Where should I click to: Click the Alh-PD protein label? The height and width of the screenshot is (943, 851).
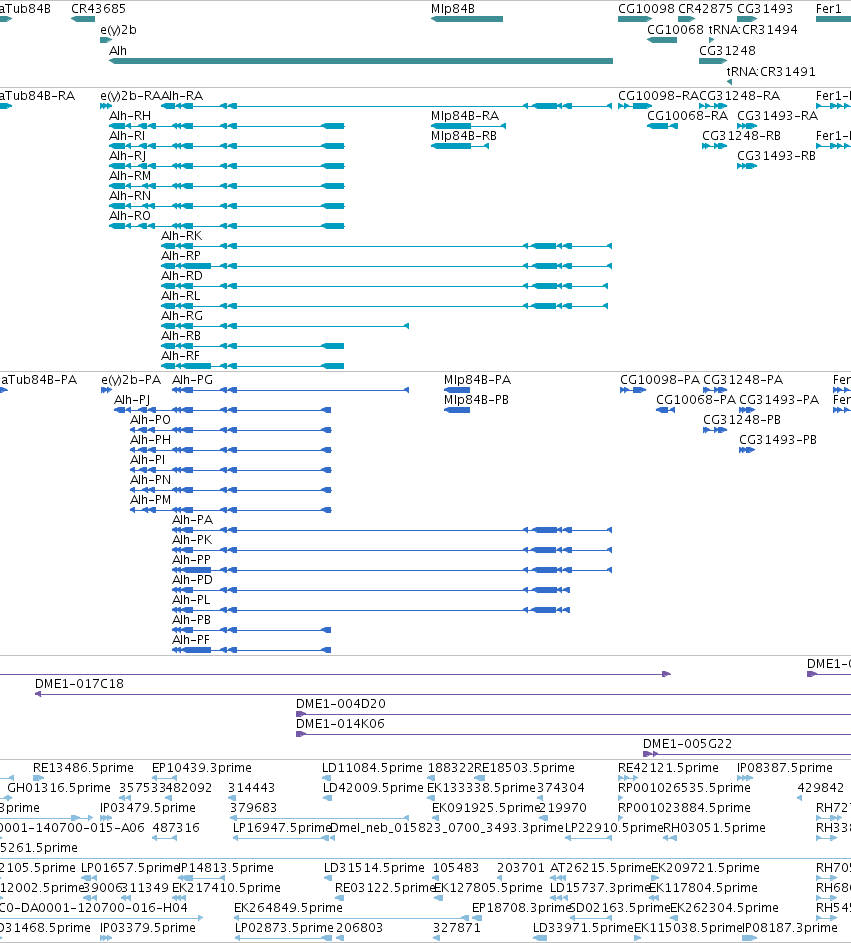pos(192,580)
